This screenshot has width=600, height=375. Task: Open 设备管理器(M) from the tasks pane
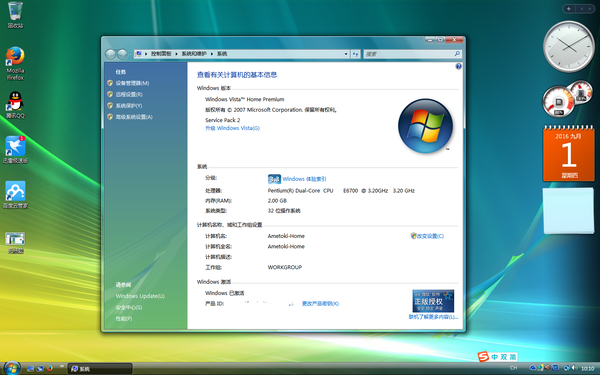[x=132, y=83]
